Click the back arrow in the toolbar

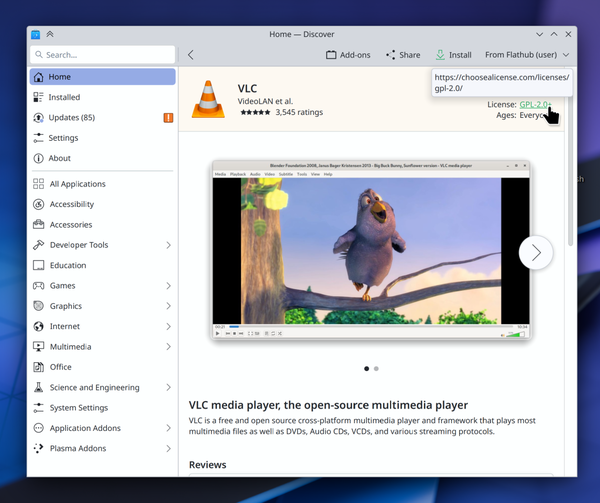pyautogui.click(x=191, y=55)
